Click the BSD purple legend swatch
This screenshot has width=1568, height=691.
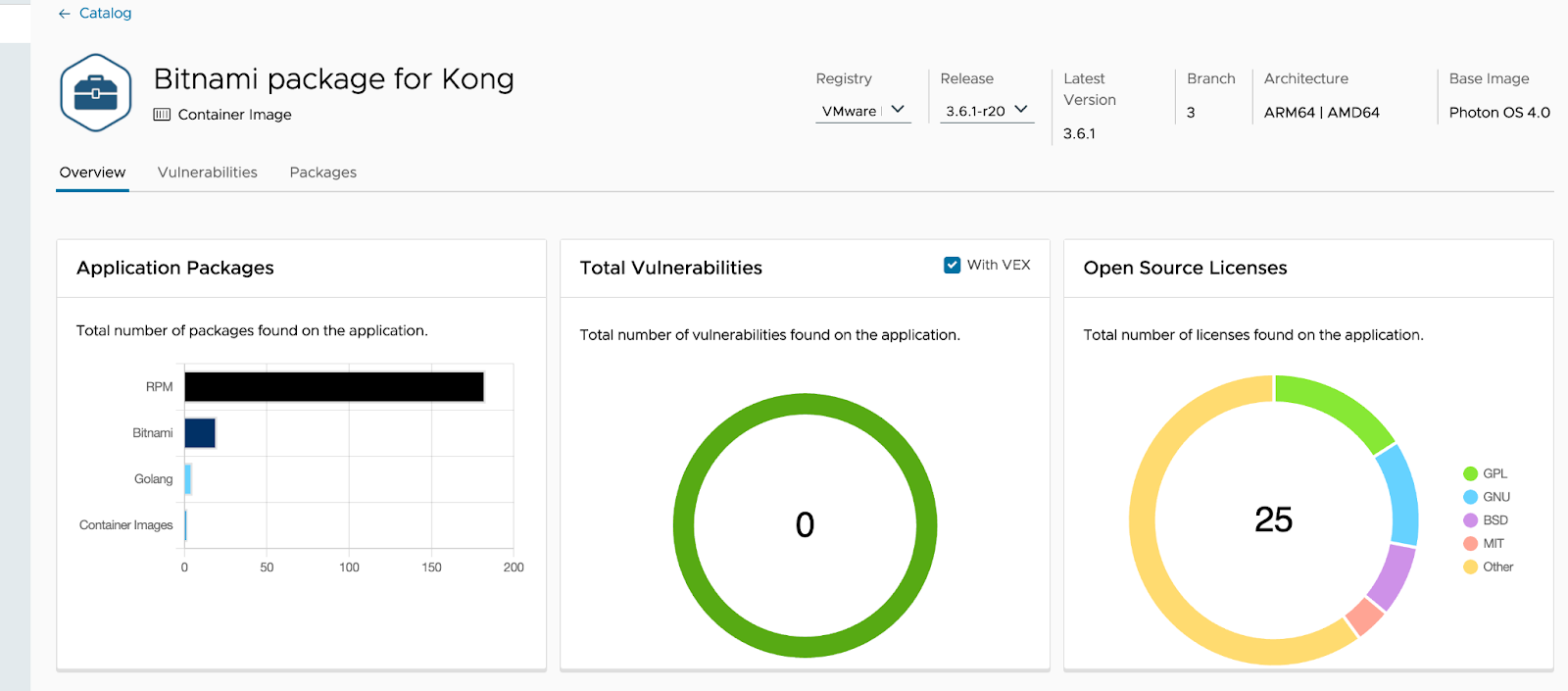(1470, 520)
